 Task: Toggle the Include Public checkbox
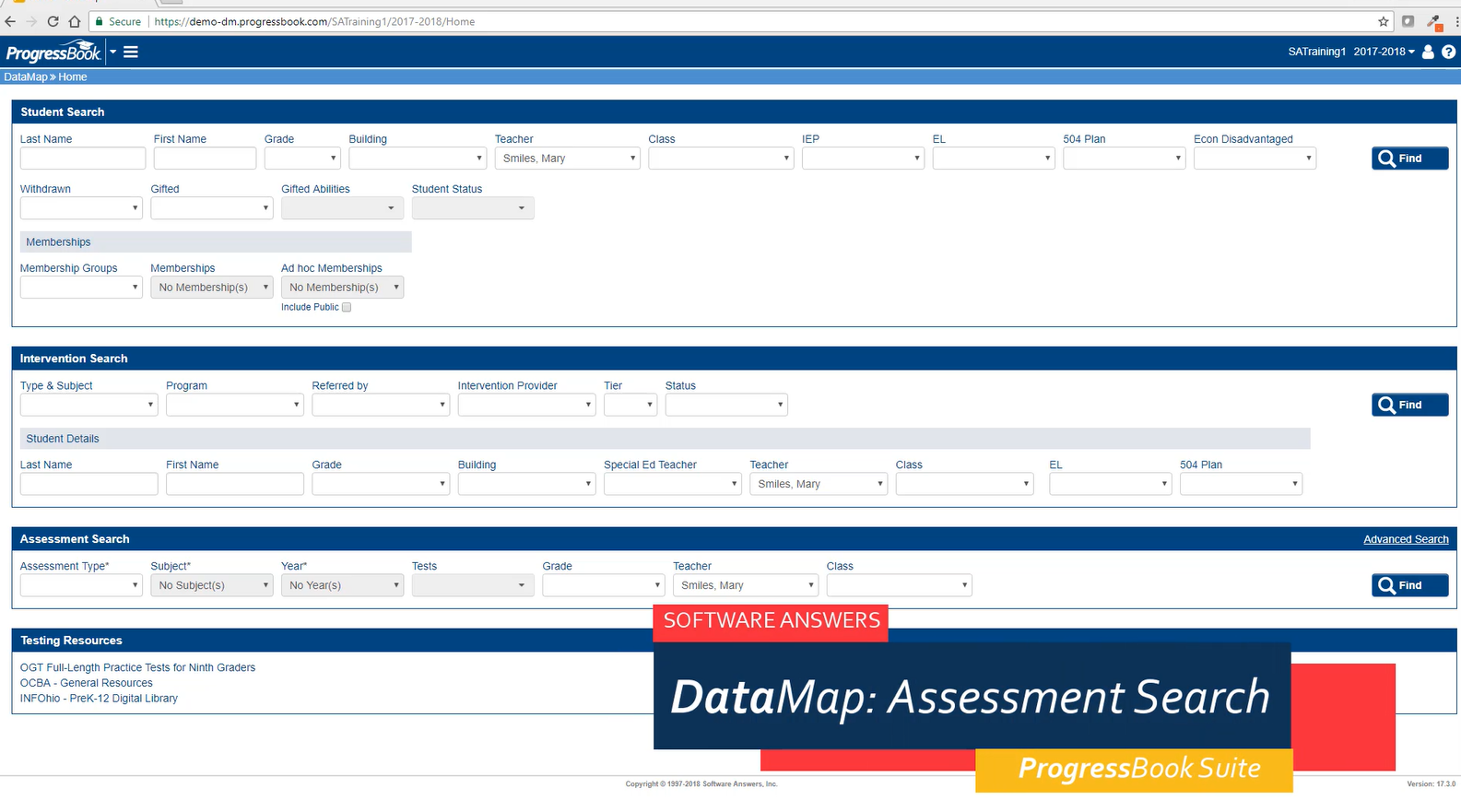[x=347, y=308]
